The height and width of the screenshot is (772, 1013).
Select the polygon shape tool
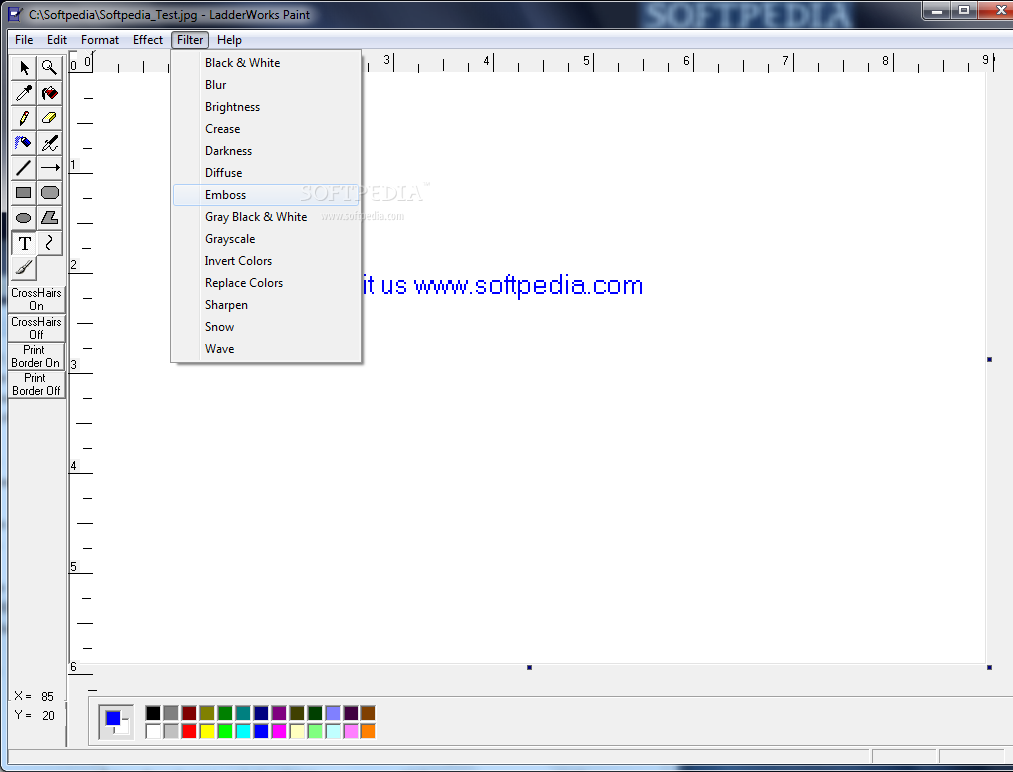click(49, 218)
